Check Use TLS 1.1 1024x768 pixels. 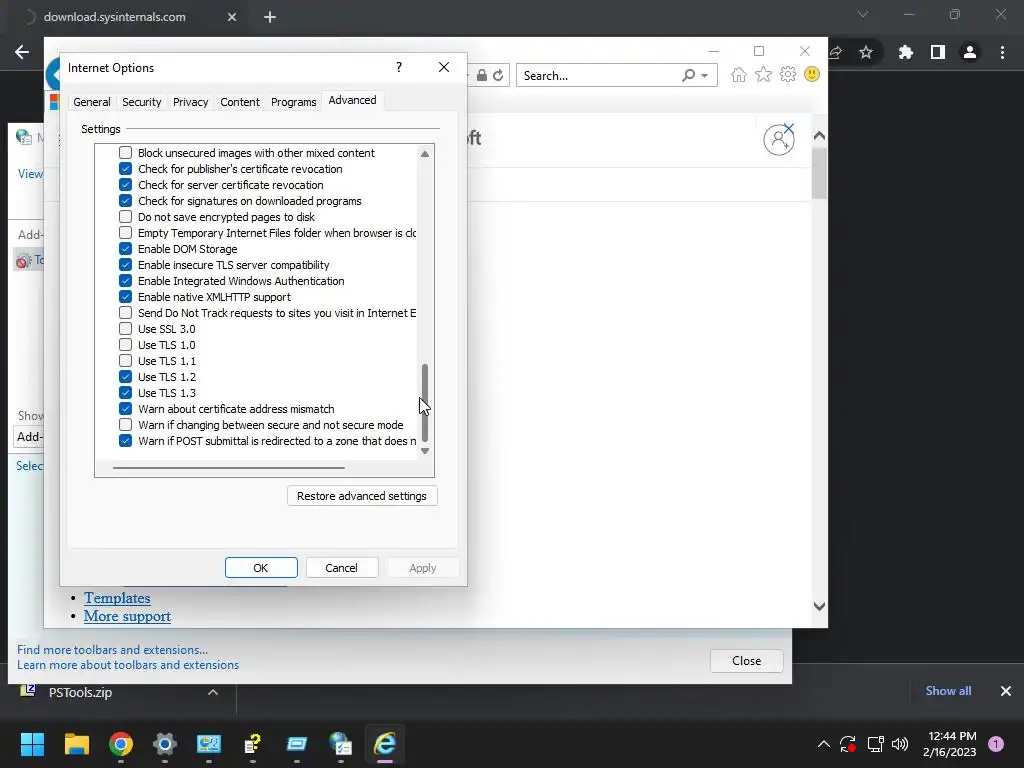point(125,360)
